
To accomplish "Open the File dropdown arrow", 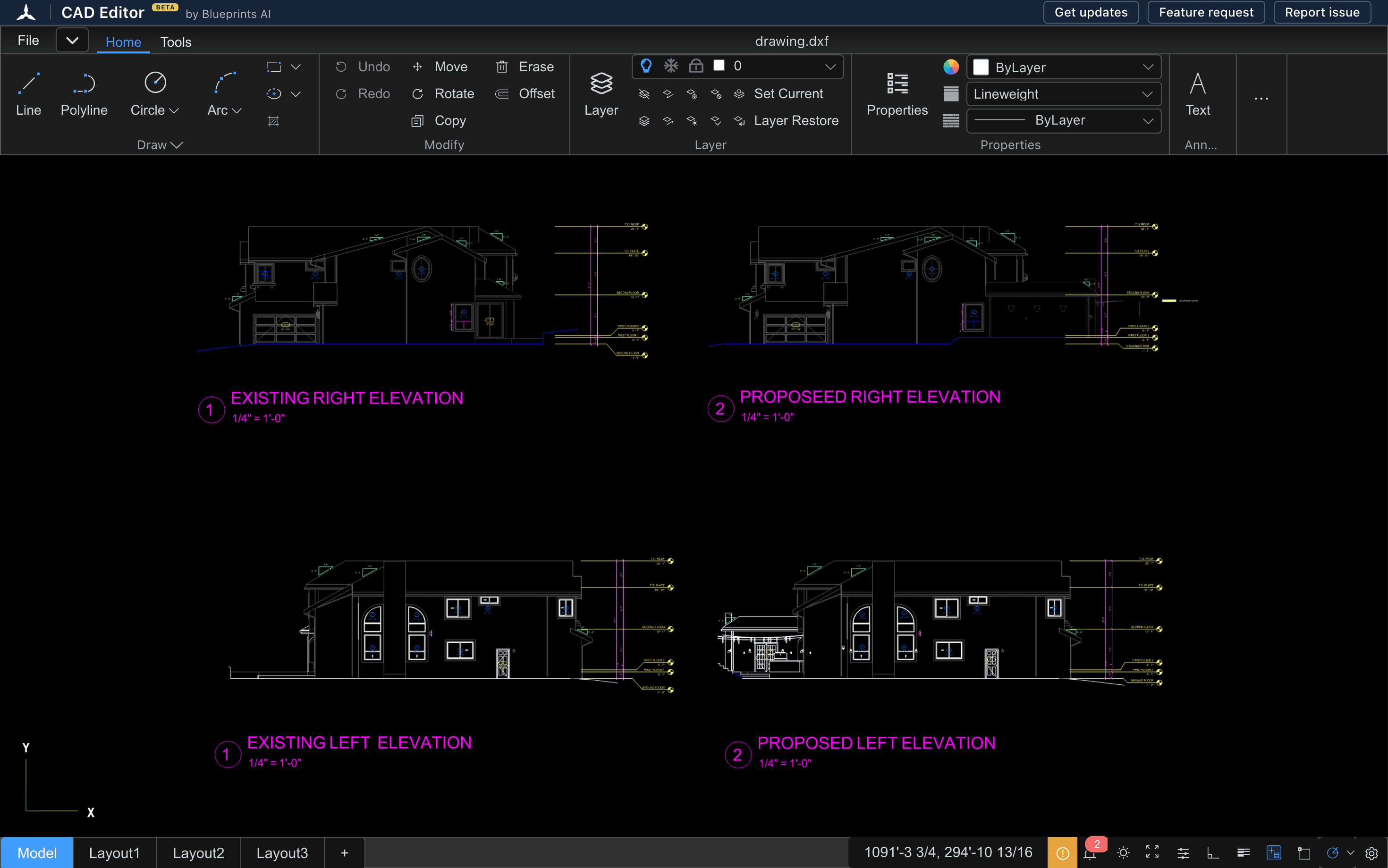I will point(72,40).
